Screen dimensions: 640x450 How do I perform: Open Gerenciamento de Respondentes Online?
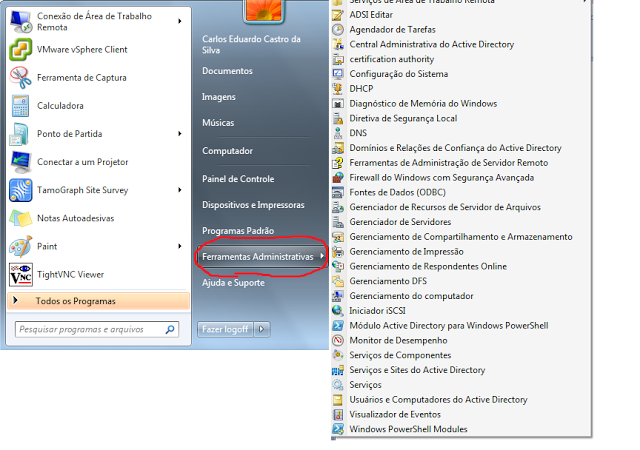click(x=428, y=266)
